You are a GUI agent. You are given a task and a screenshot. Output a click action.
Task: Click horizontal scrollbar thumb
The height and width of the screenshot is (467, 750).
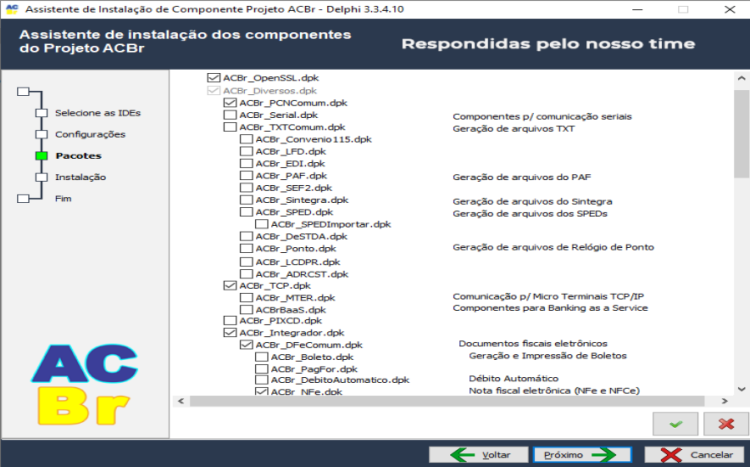pos(447,401)
